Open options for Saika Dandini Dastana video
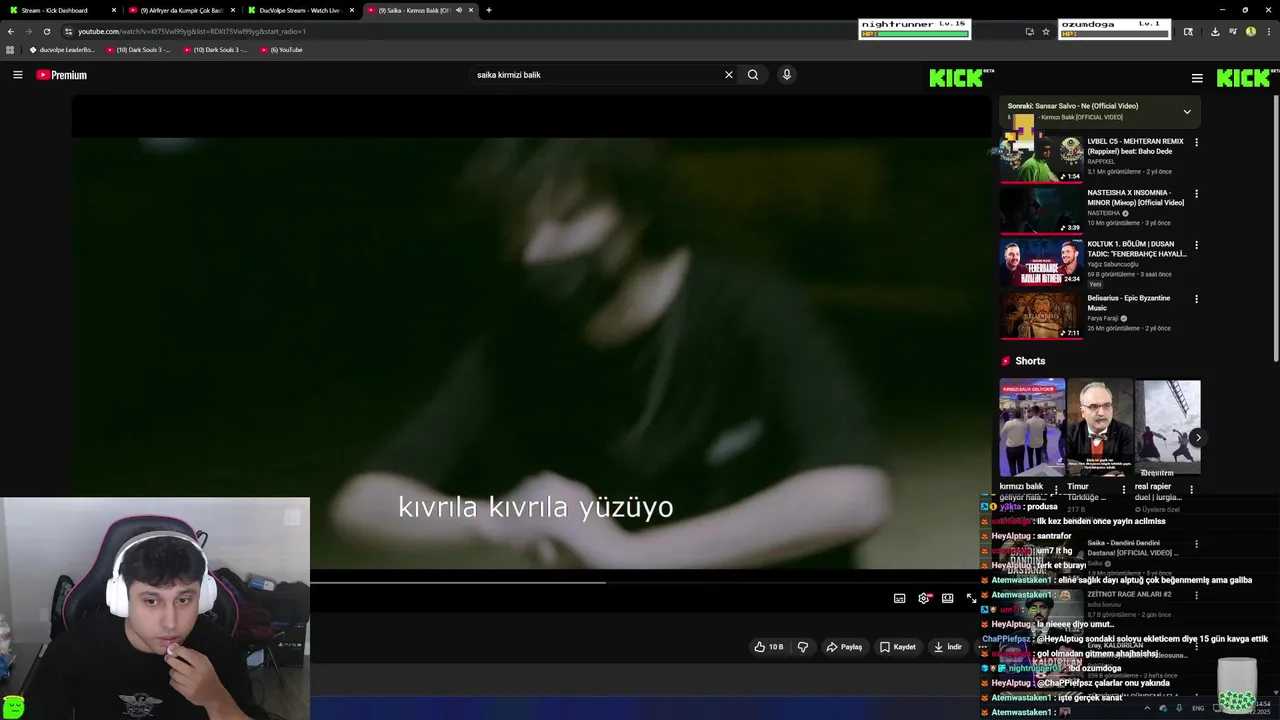Screen dimensions: 1280x720 [1196, 545]
